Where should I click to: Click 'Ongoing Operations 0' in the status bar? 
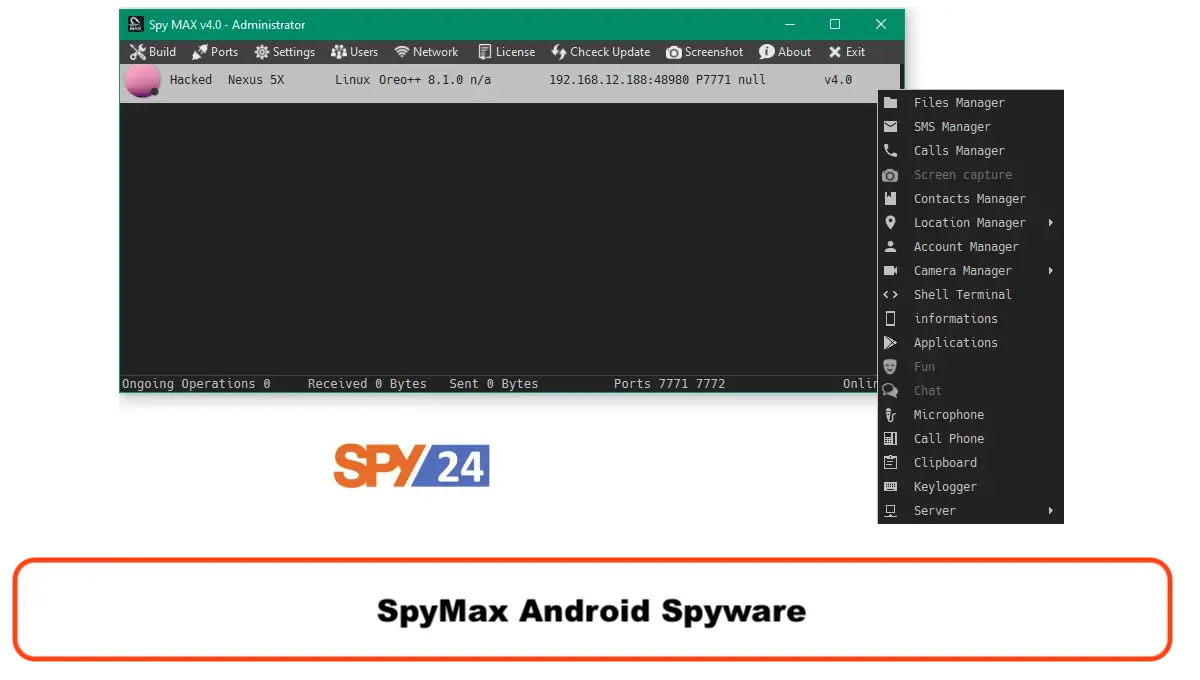coord(196,384)
